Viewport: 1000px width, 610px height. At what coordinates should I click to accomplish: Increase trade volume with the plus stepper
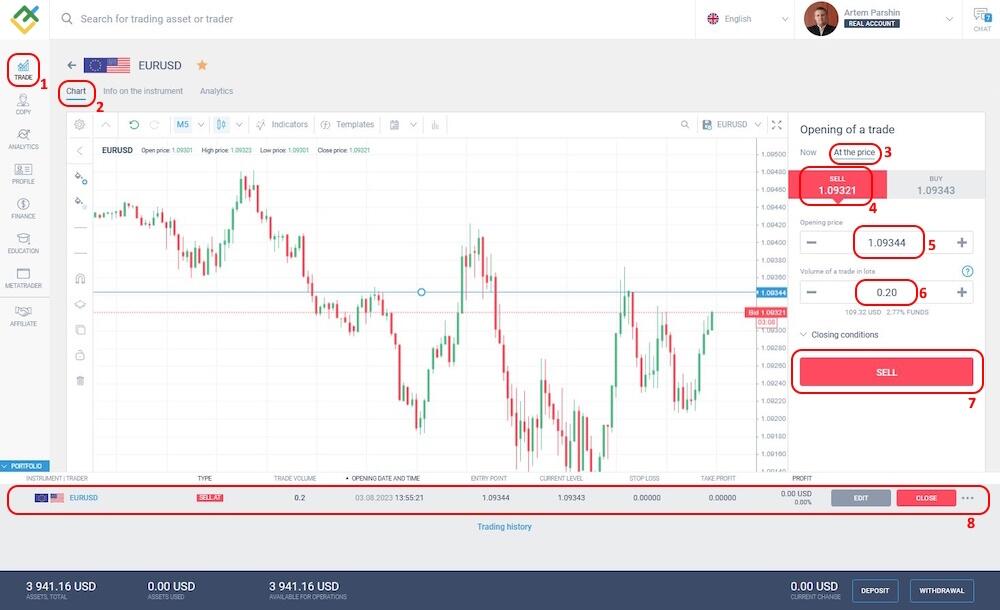[961, 292]
